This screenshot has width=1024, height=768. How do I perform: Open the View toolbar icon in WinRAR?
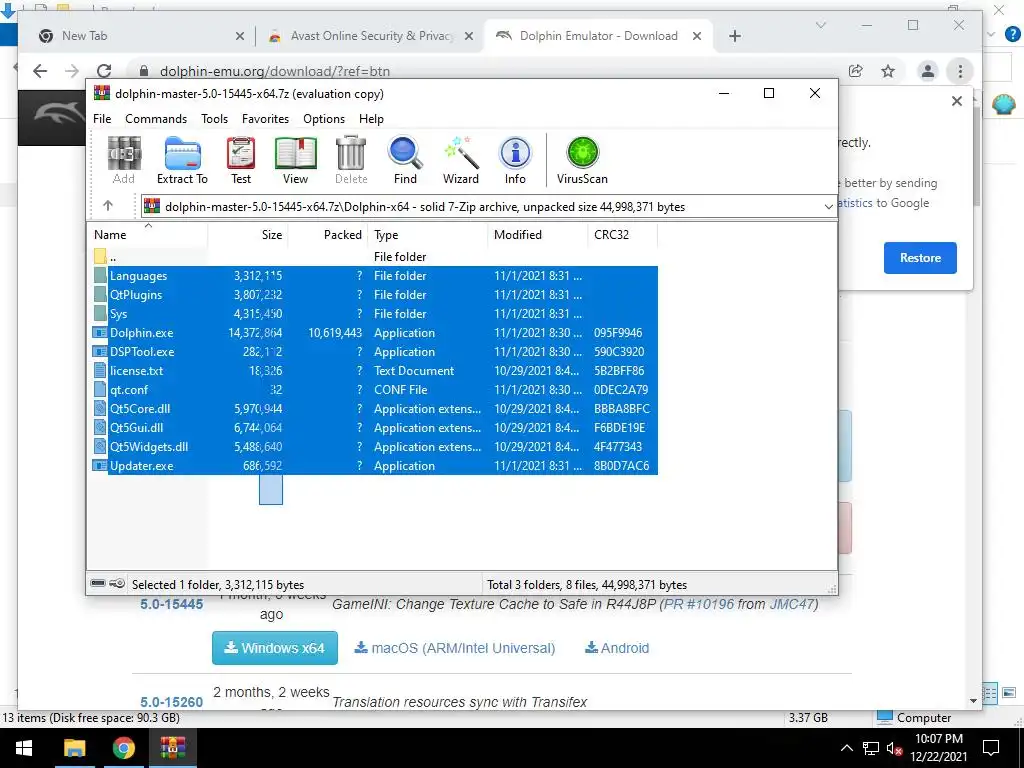pyautogui.click(x=295, y=160)
